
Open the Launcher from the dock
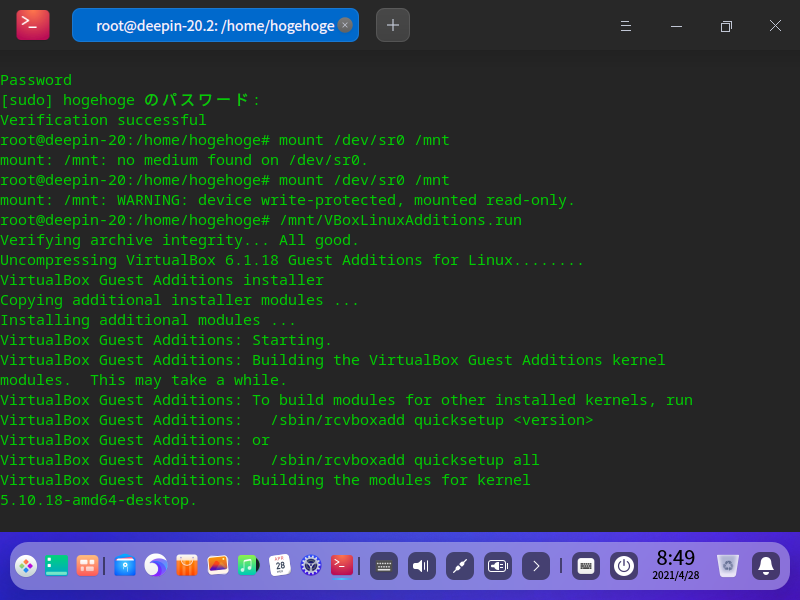[x=26, y=566]
